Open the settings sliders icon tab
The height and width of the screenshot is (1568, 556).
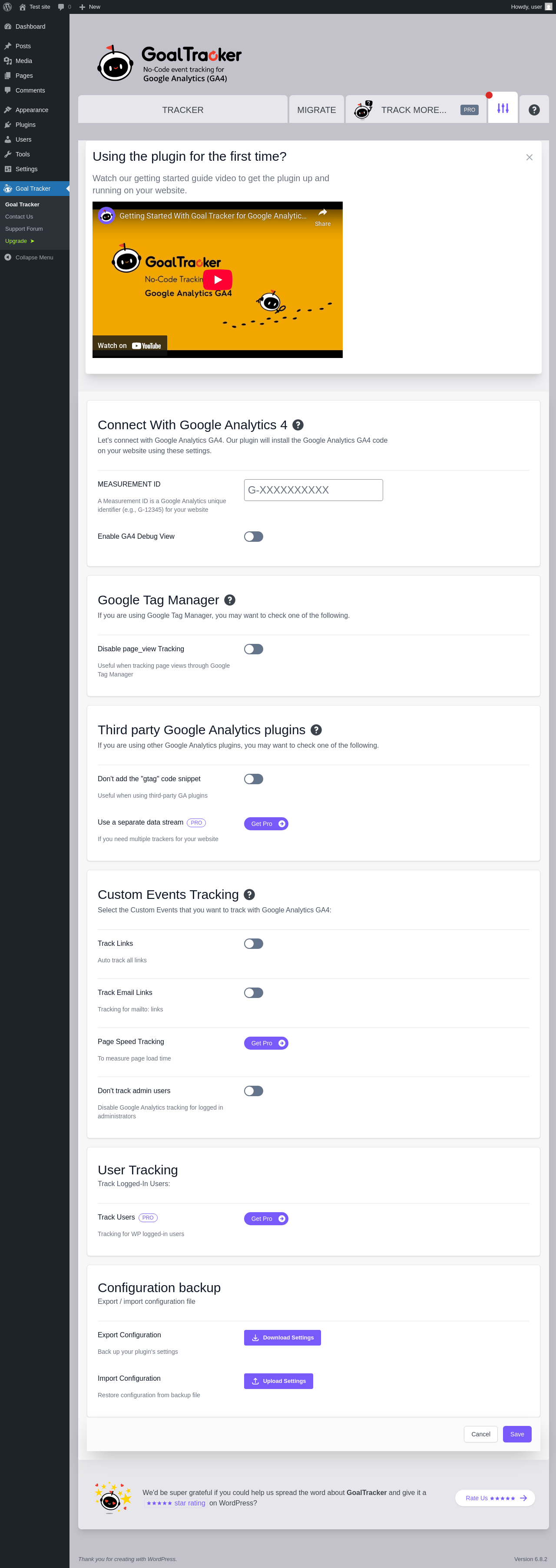click(x=503, y=108)
